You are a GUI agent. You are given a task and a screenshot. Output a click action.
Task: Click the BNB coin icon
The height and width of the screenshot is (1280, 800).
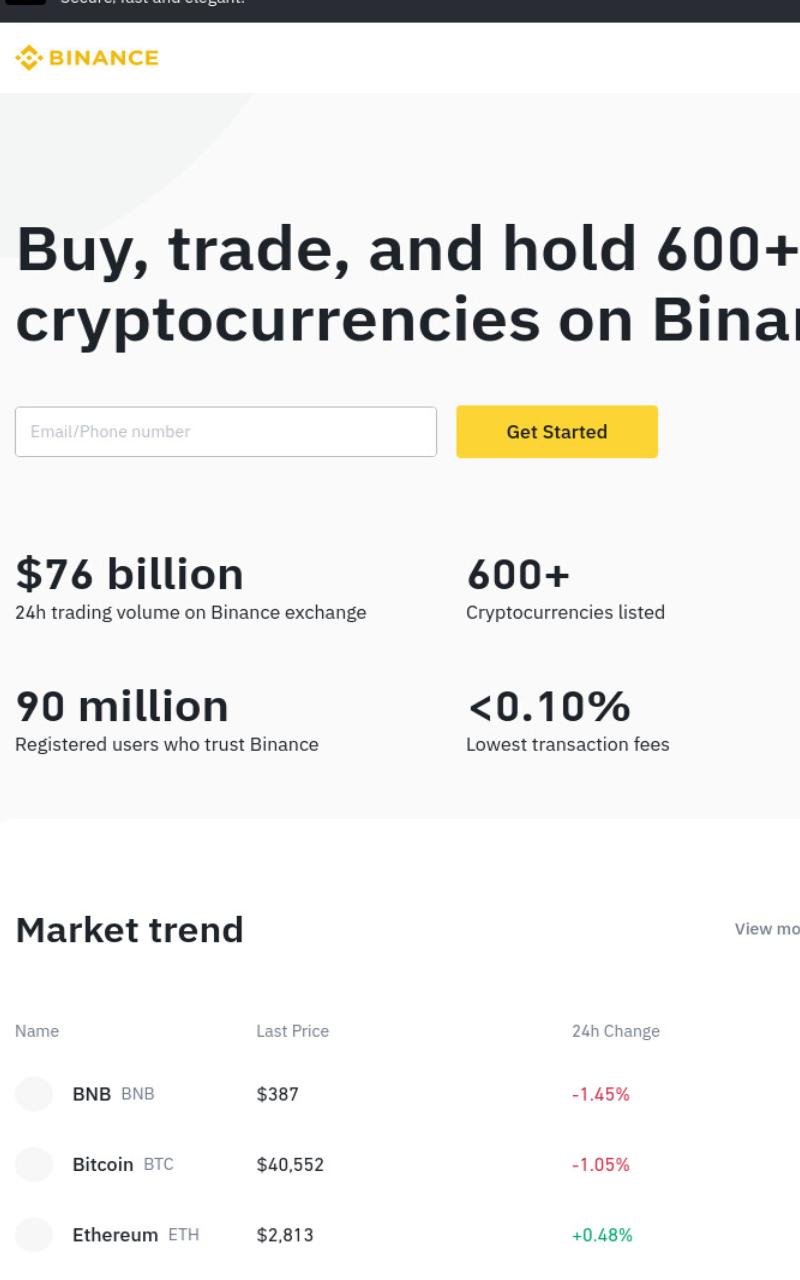tap(34, 1094)
